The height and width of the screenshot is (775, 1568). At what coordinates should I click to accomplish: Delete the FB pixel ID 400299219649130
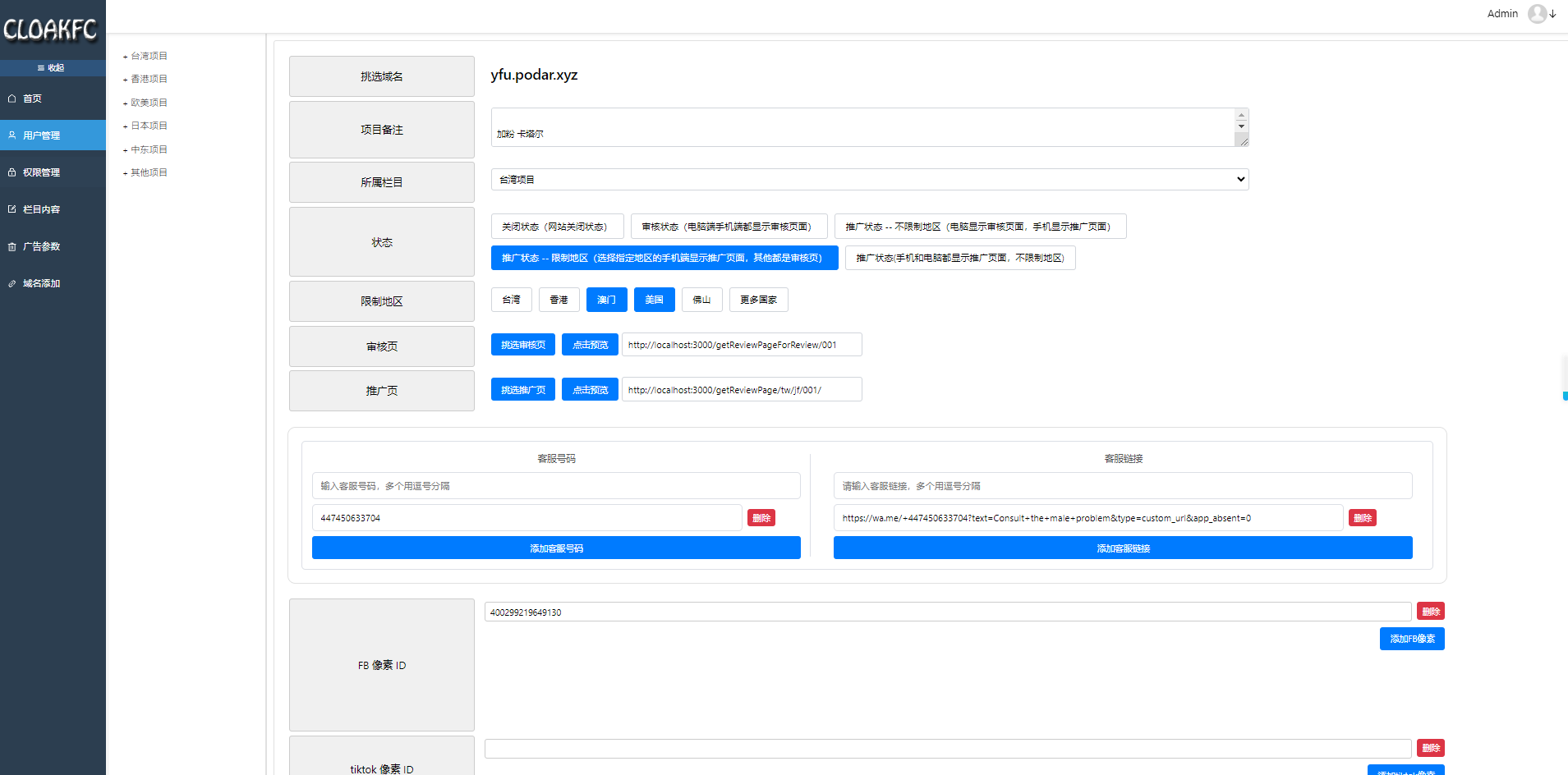(1430, 612)
